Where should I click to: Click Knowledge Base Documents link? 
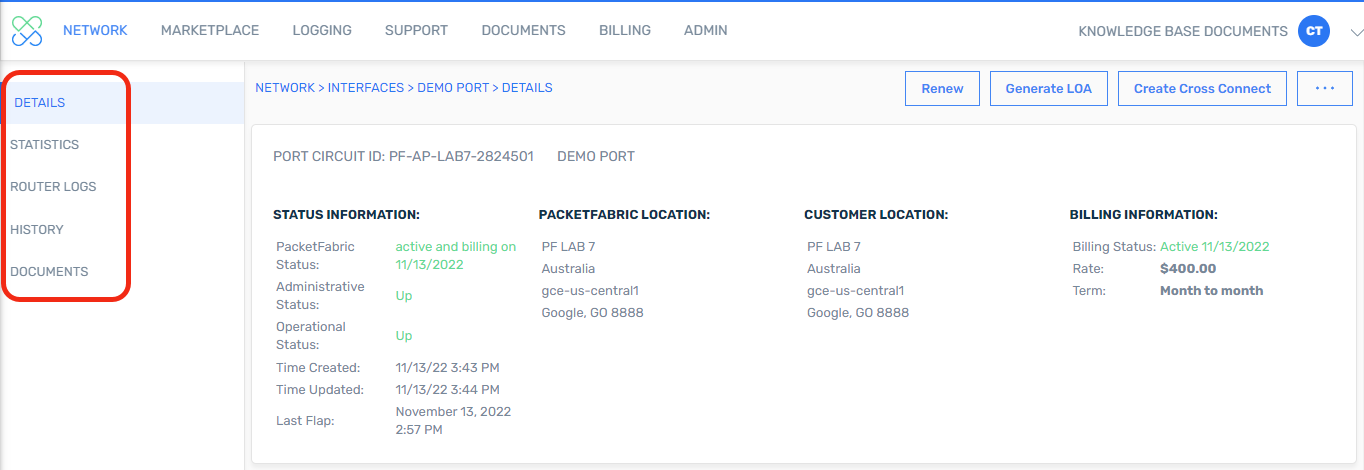[x=1182, y=32]
